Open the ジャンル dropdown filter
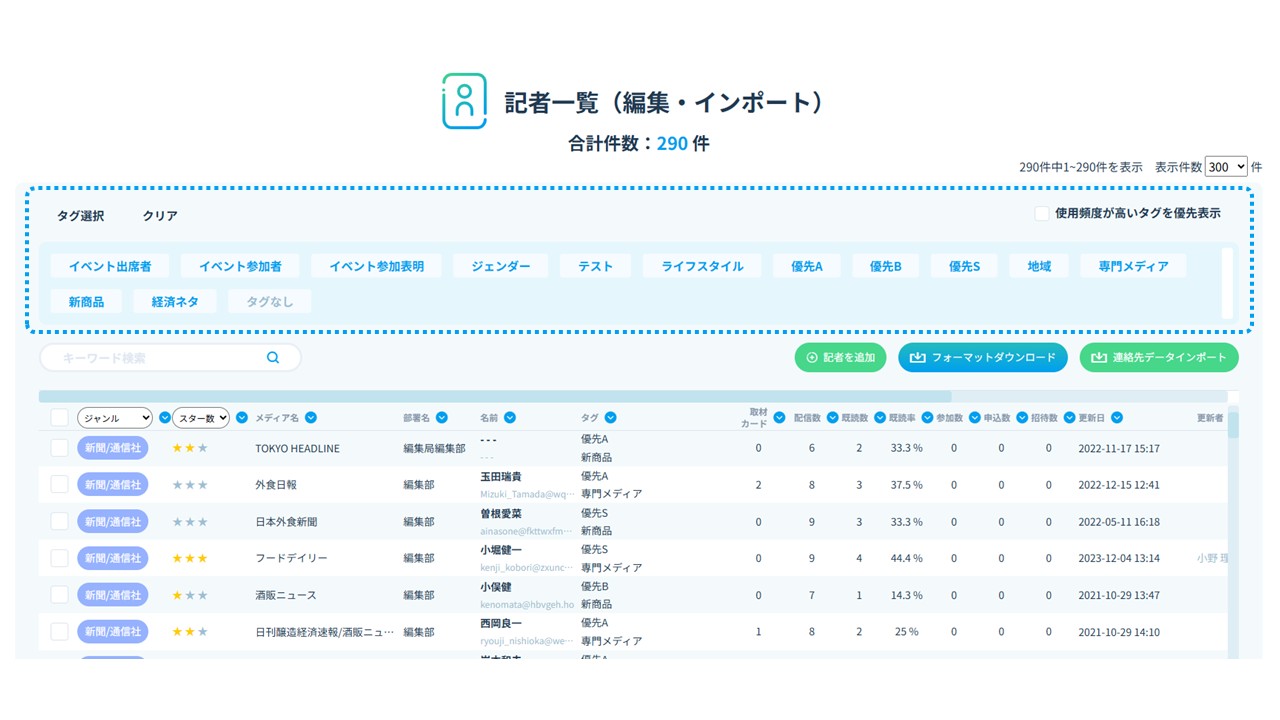 tap(114, 418)
